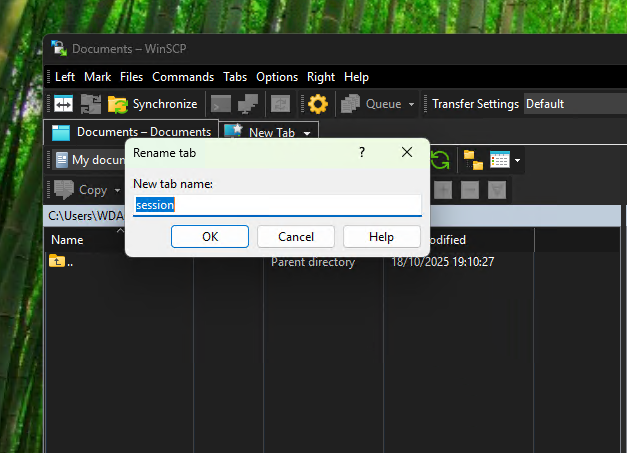Image resolution: width=627 pixels, height=453 pixels.
Task: Switch to Documents – Documents tab
Action: 132,132
